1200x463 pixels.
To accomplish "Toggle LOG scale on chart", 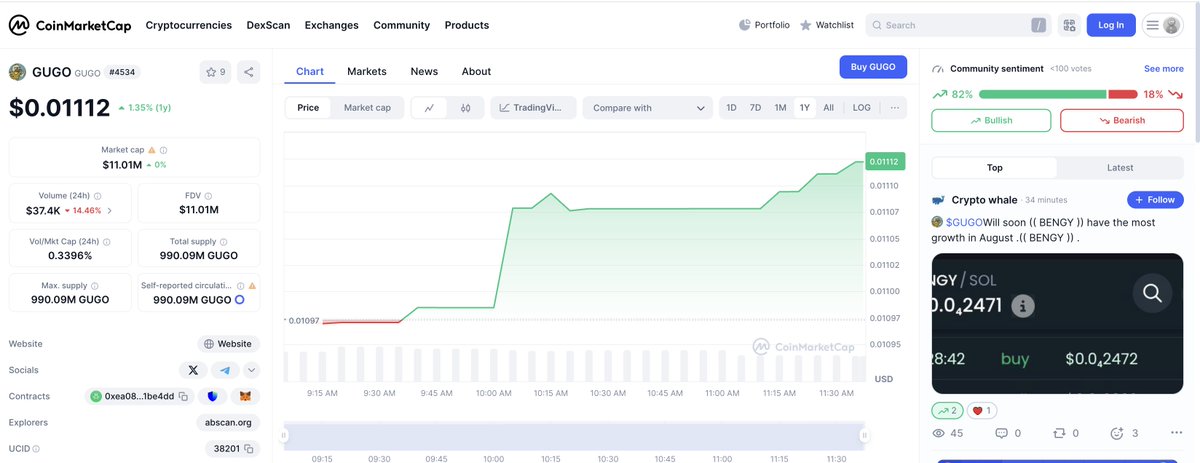I will click(x=861, y=108).
